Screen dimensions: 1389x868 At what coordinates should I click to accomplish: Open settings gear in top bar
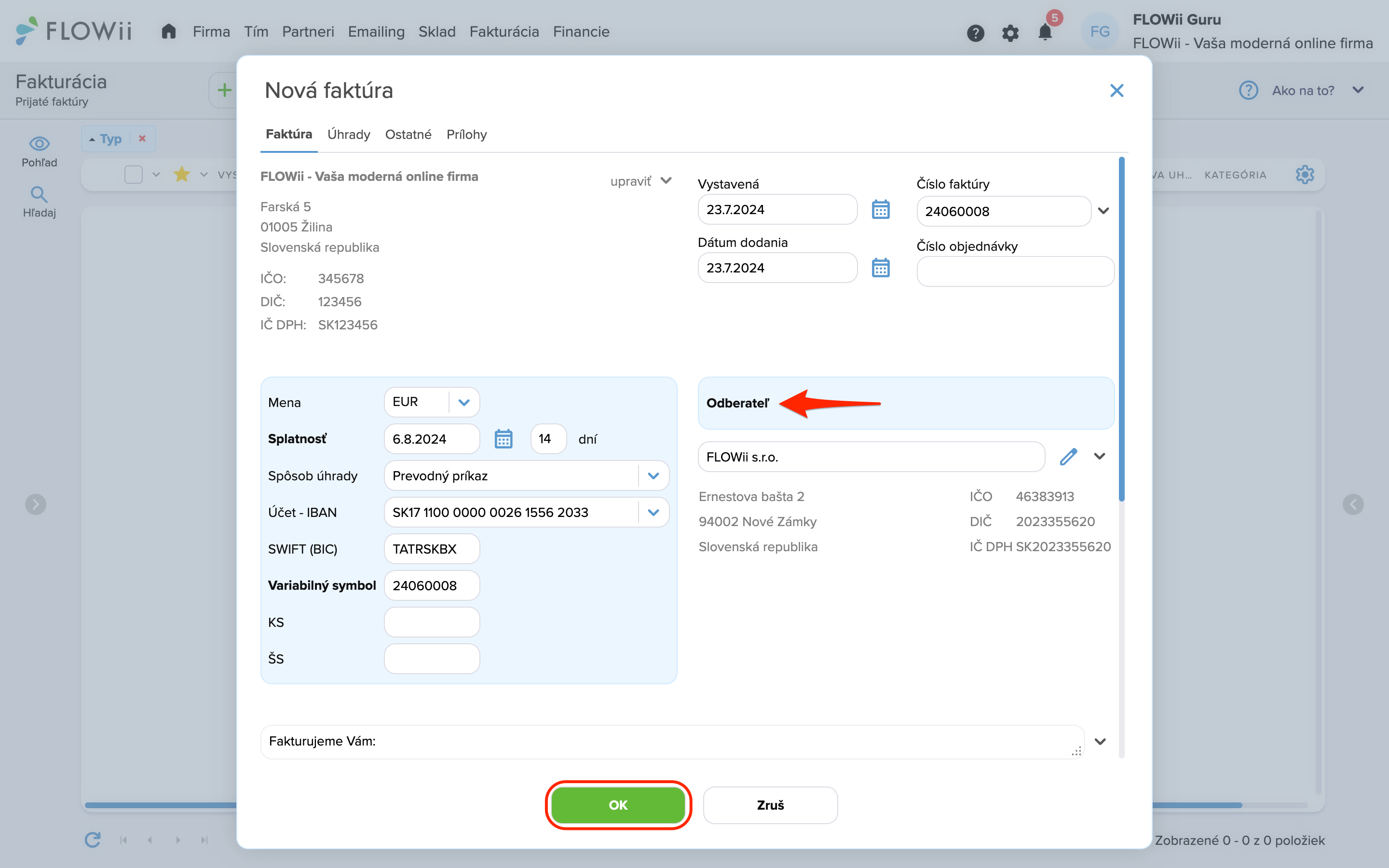[1010, 33]
